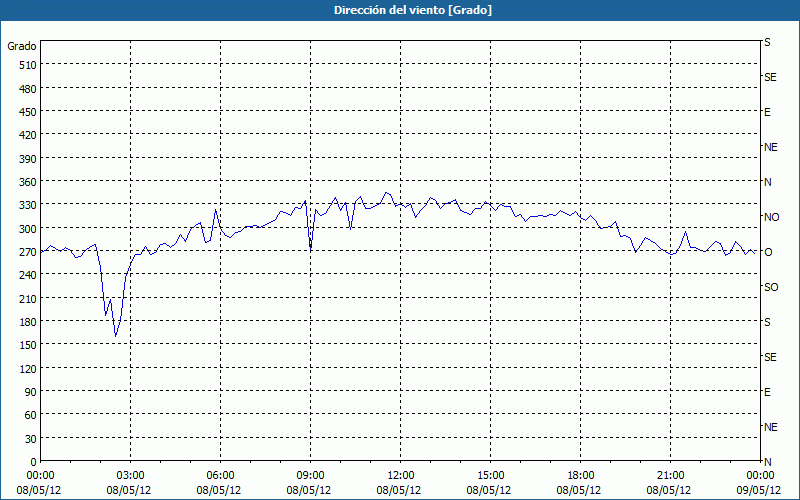Select the 390 y-axis value
Screen dimensions: 800x500
[x=28, y=159]
